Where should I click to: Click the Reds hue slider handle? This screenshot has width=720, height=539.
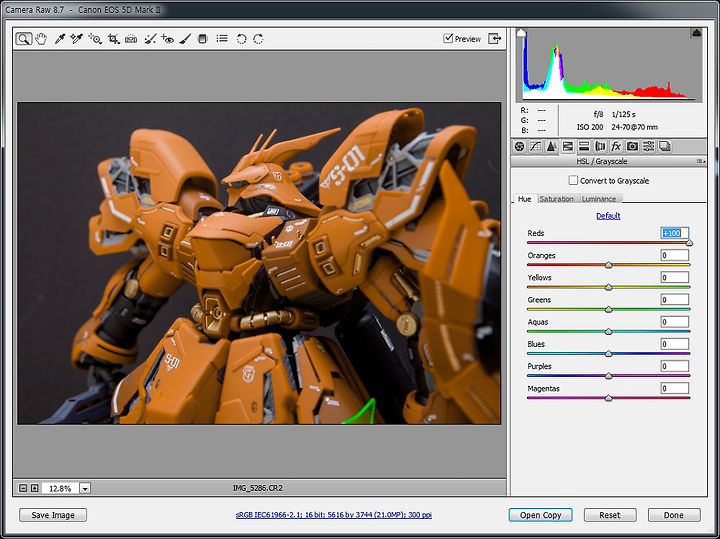click(x=689, y=243)
